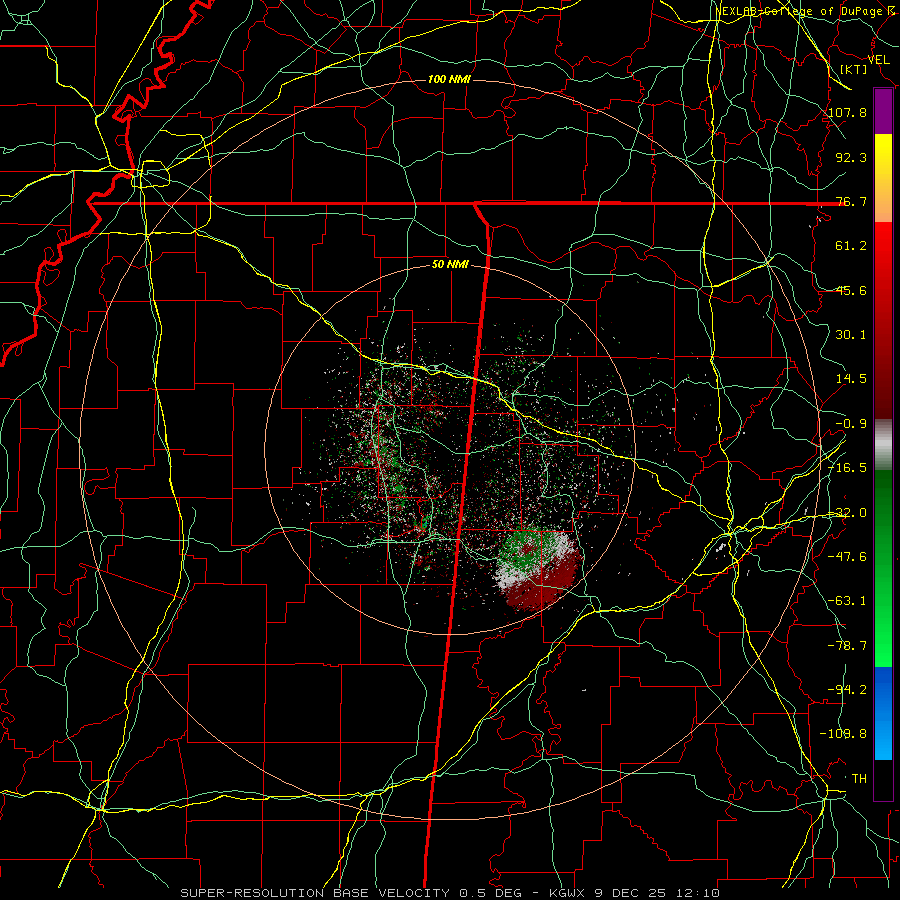The width and height of the screenshot is (900, 900).
Task: Click the 76.7 velocity scale value
Action: click(851, 201)
